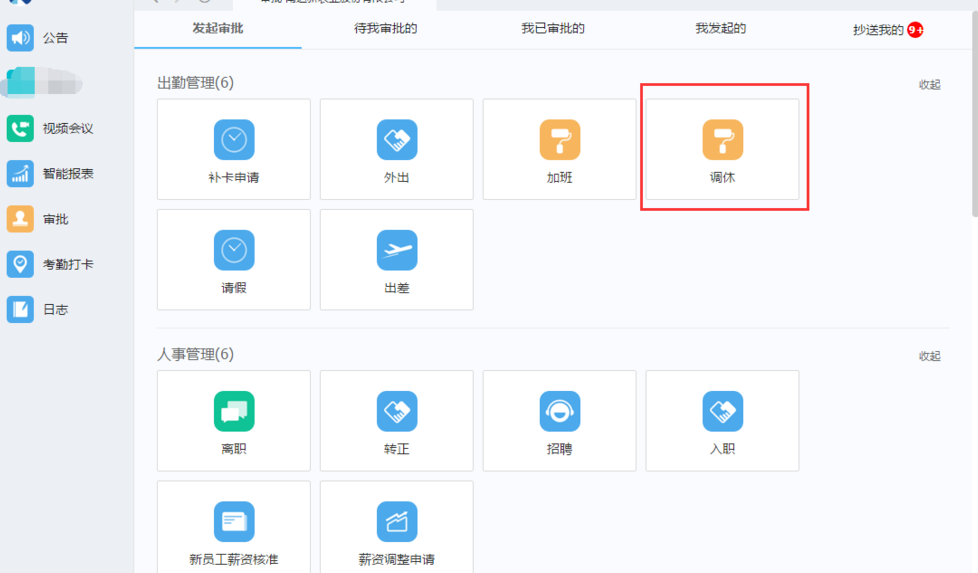Image resolution: width=978 pixels, height=573 pixels.
Task: Click the 9+ unread badge
Action: pyautogui.click(x=915, y=29)
